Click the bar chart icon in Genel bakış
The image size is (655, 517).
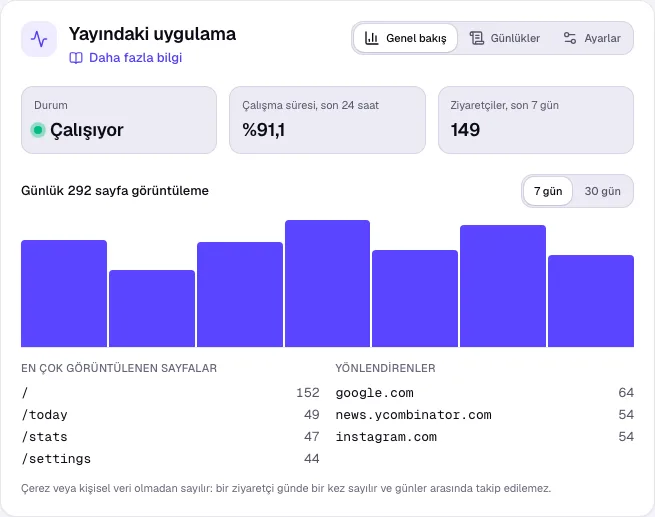(371, 38)
